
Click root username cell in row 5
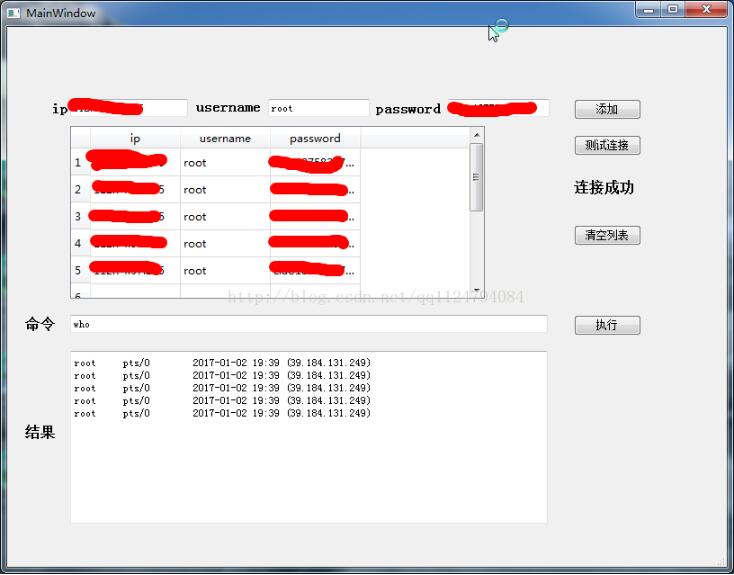click(x=225, y=270)
